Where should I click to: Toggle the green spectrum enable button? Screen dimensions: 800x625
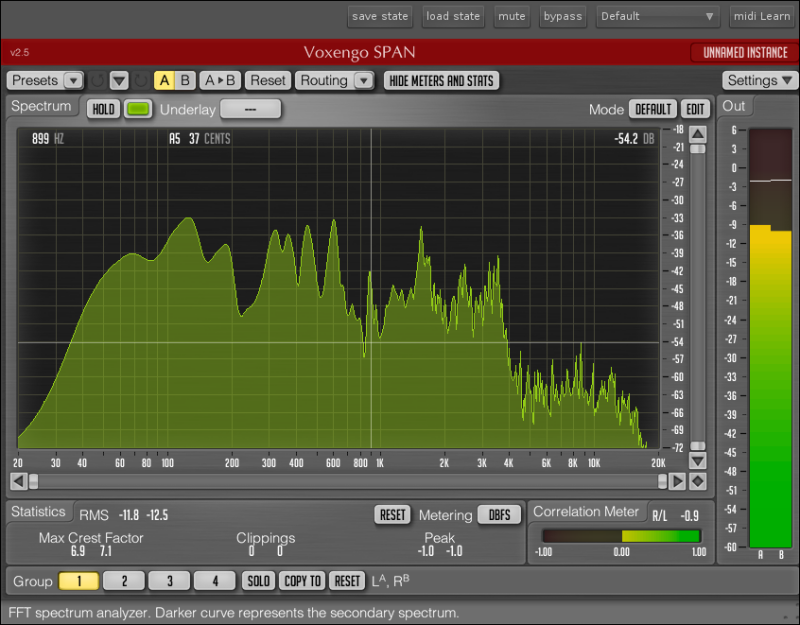coord(138,109)
